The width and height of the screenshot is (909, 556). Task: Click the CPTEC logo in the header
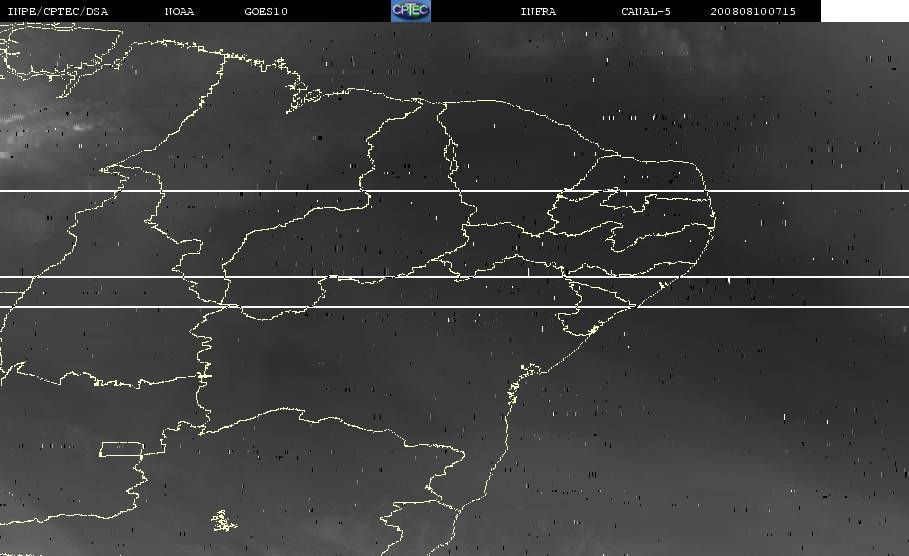pyautogui.click(x=411, y=10)
